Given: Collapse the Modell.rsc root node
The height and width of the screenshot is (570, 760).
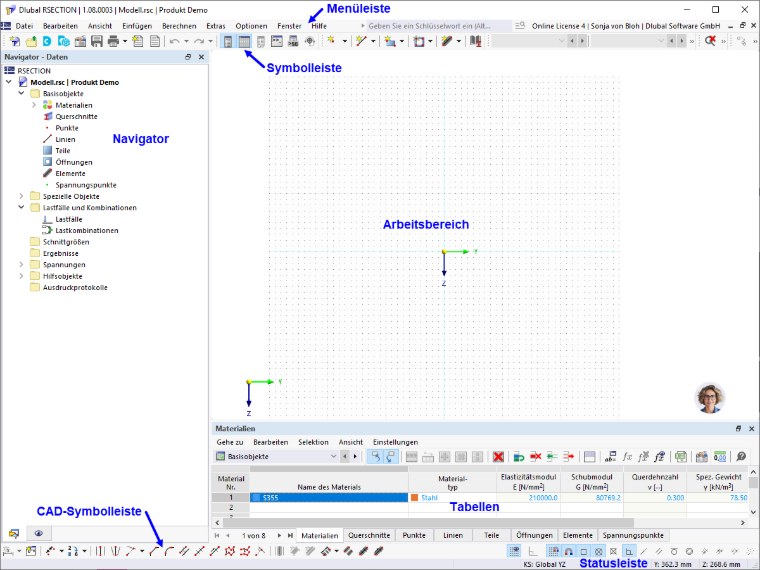Looking at the screenshot, I should tap(9, 82).
